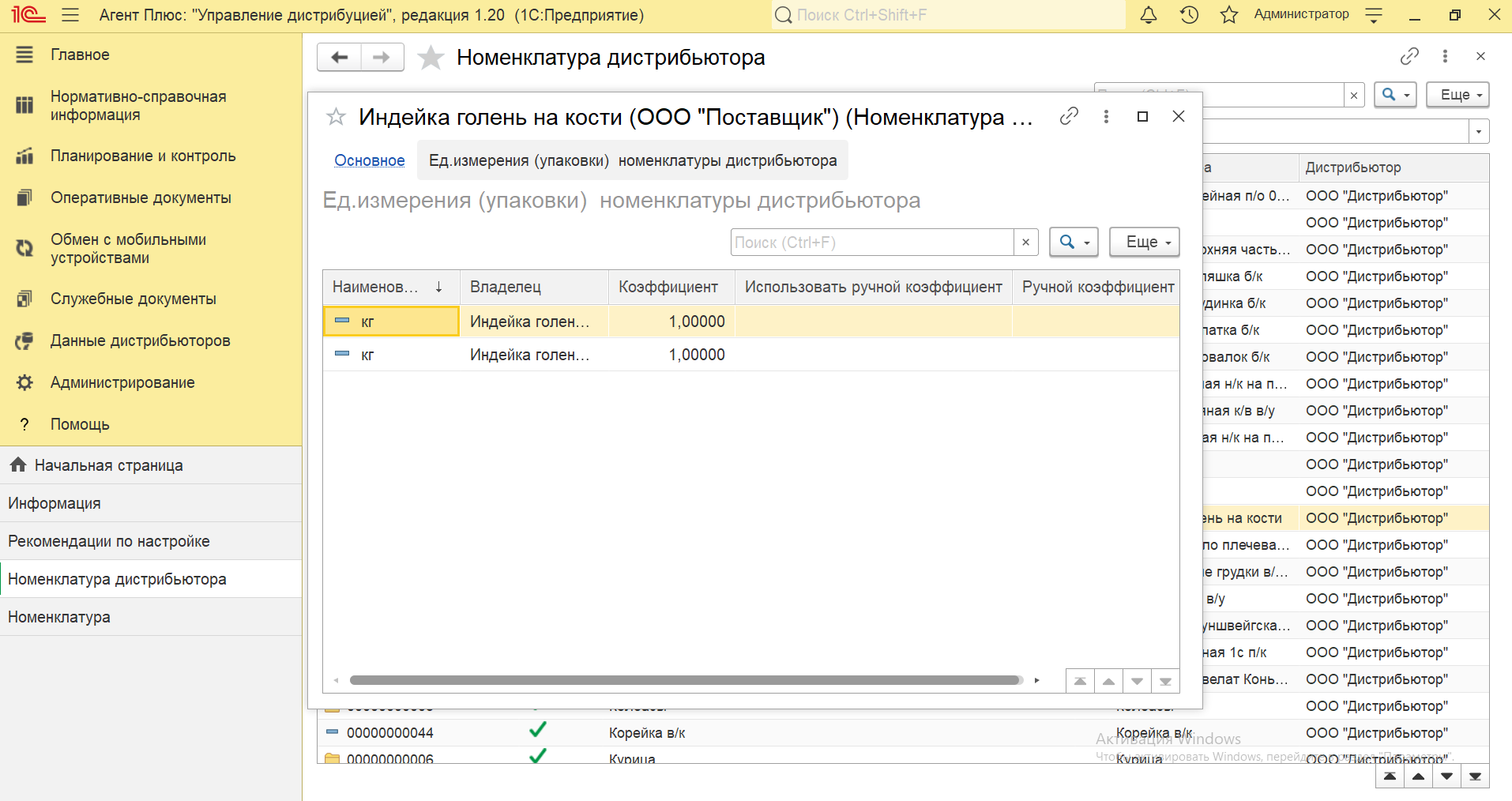Screen dimensions: 1512x801
Task: Open background list magnifier search dropdown
Action: click(1395, 95)
